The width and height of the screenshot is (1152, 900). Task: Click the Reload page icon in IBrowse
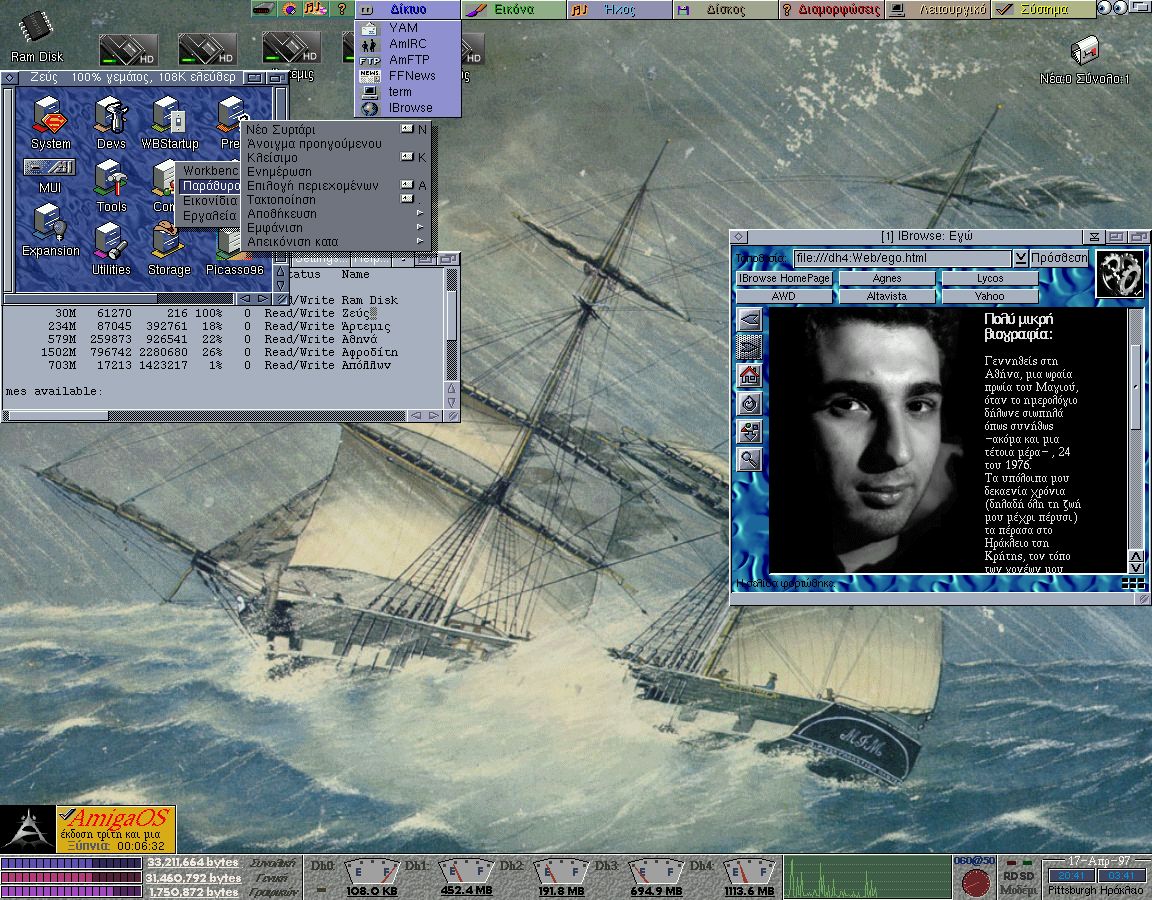(747, 403)
